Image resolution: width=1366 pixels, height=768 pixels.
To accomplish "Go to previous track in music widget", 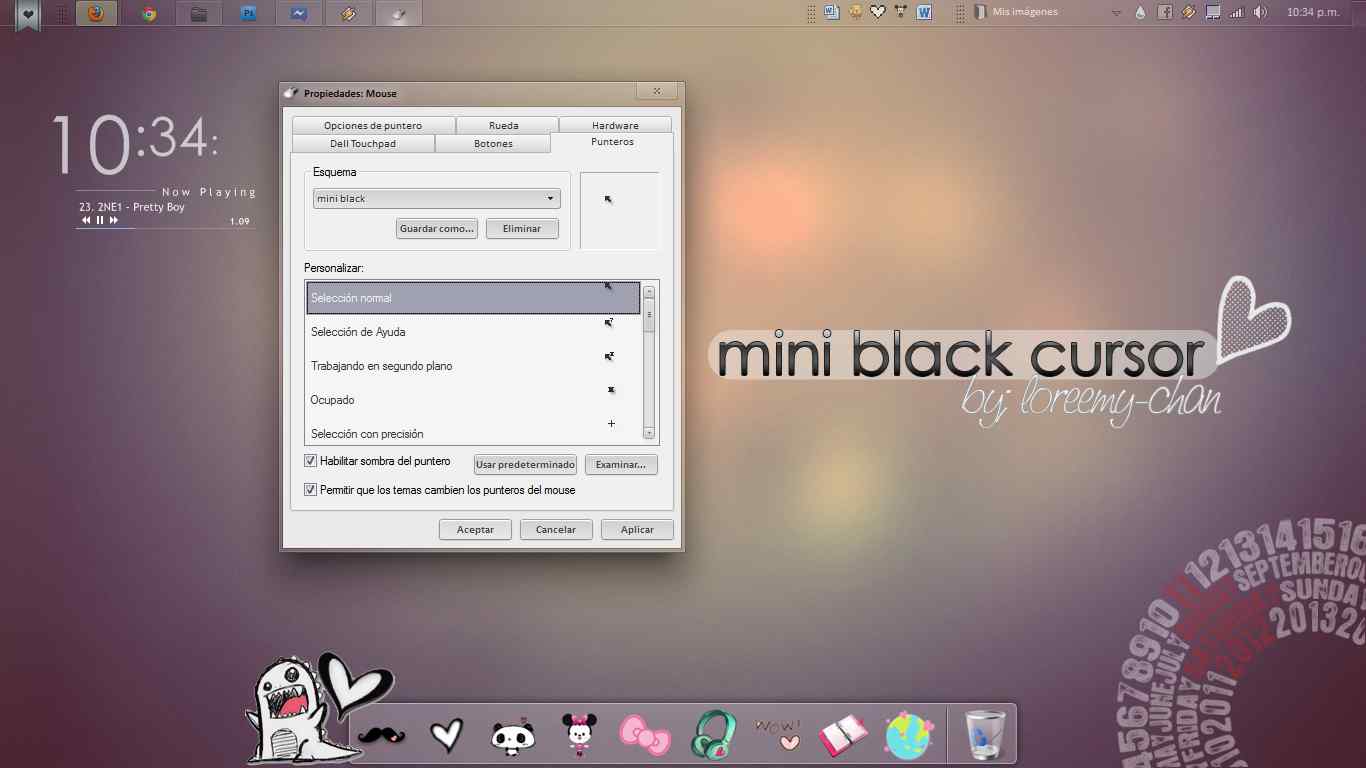I will click(87, 220).
